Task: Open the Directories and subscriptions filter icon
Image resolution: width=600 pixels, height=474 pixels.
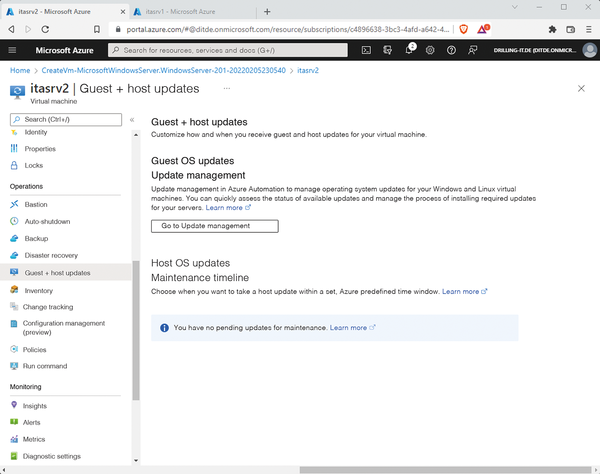Action: tap(388, 50)
